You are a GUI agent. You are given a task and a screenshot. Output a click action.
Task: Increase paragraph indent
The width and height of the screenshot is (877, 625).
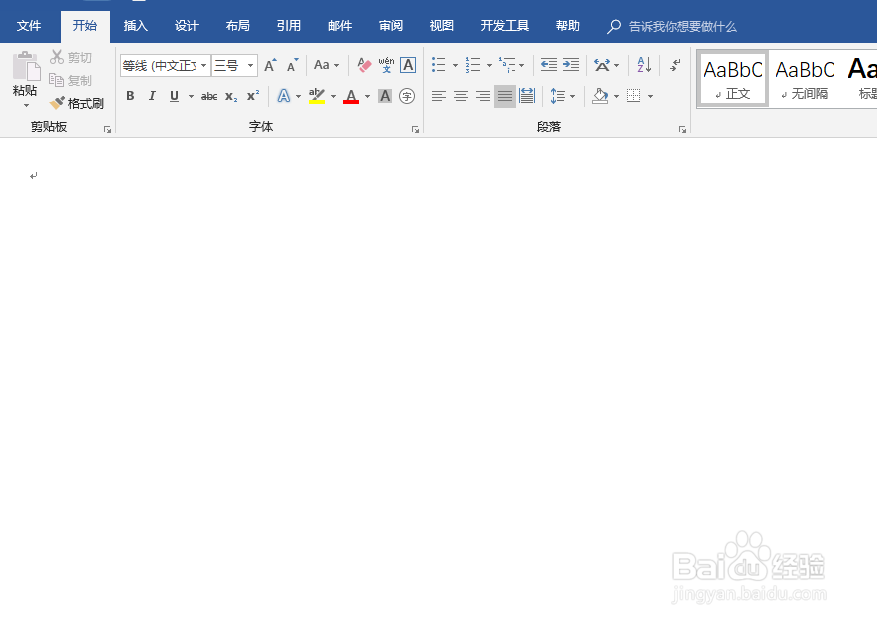click(570, 65)
